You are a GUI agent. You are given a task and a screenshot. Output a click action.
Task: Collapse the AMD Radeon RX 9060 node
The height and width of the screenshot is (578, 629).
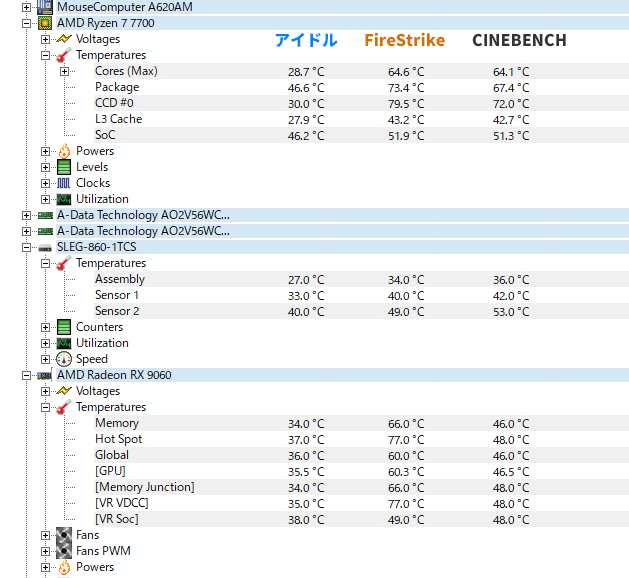(x=26, y=375)
